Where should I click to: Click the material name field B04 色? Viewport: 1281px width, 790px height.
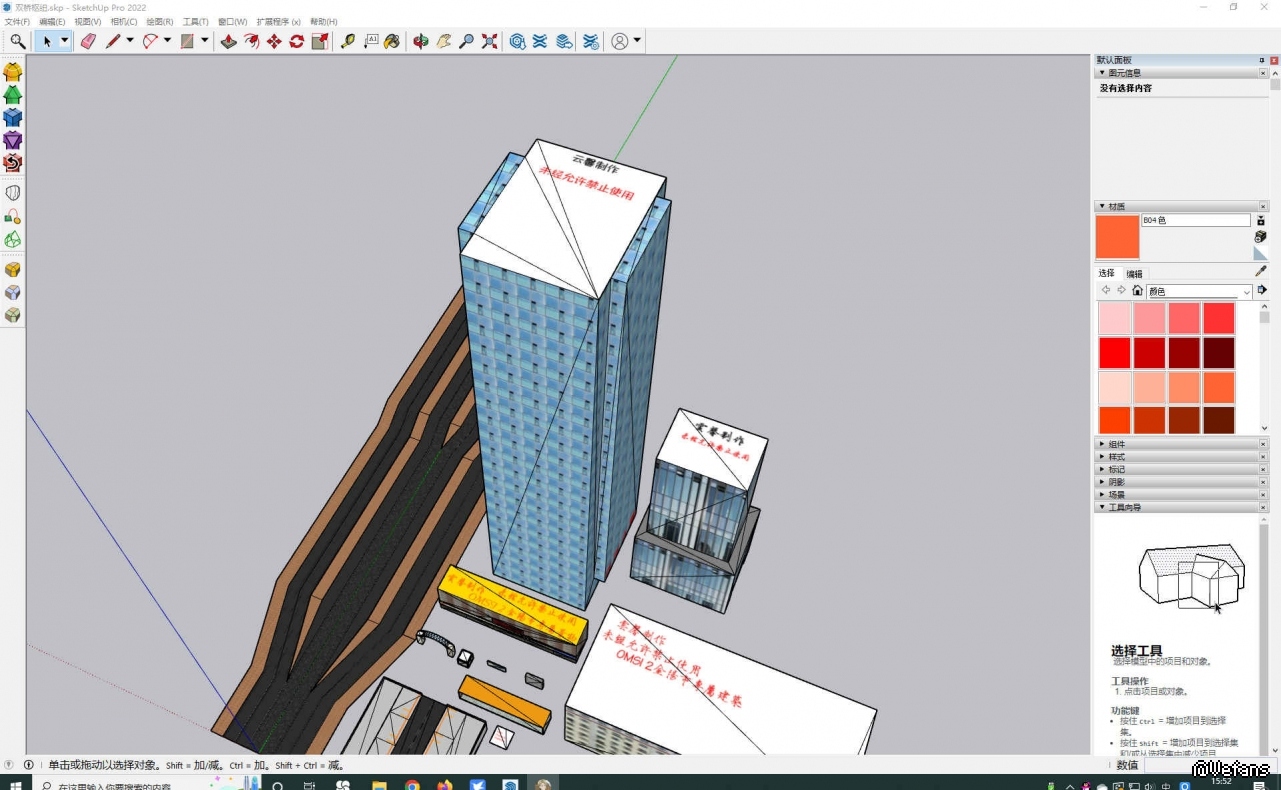1195,220
